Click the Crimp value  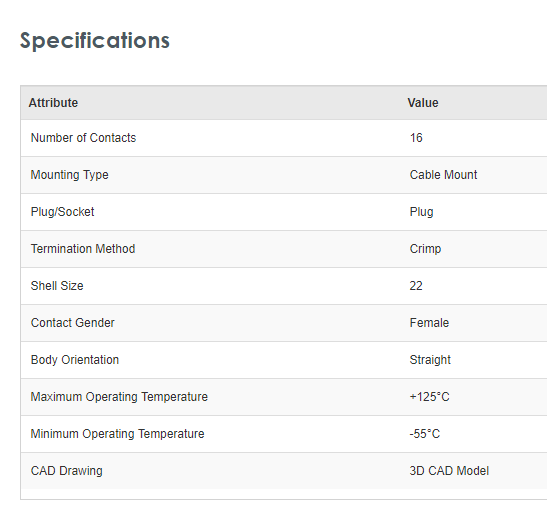click(425, 249)
